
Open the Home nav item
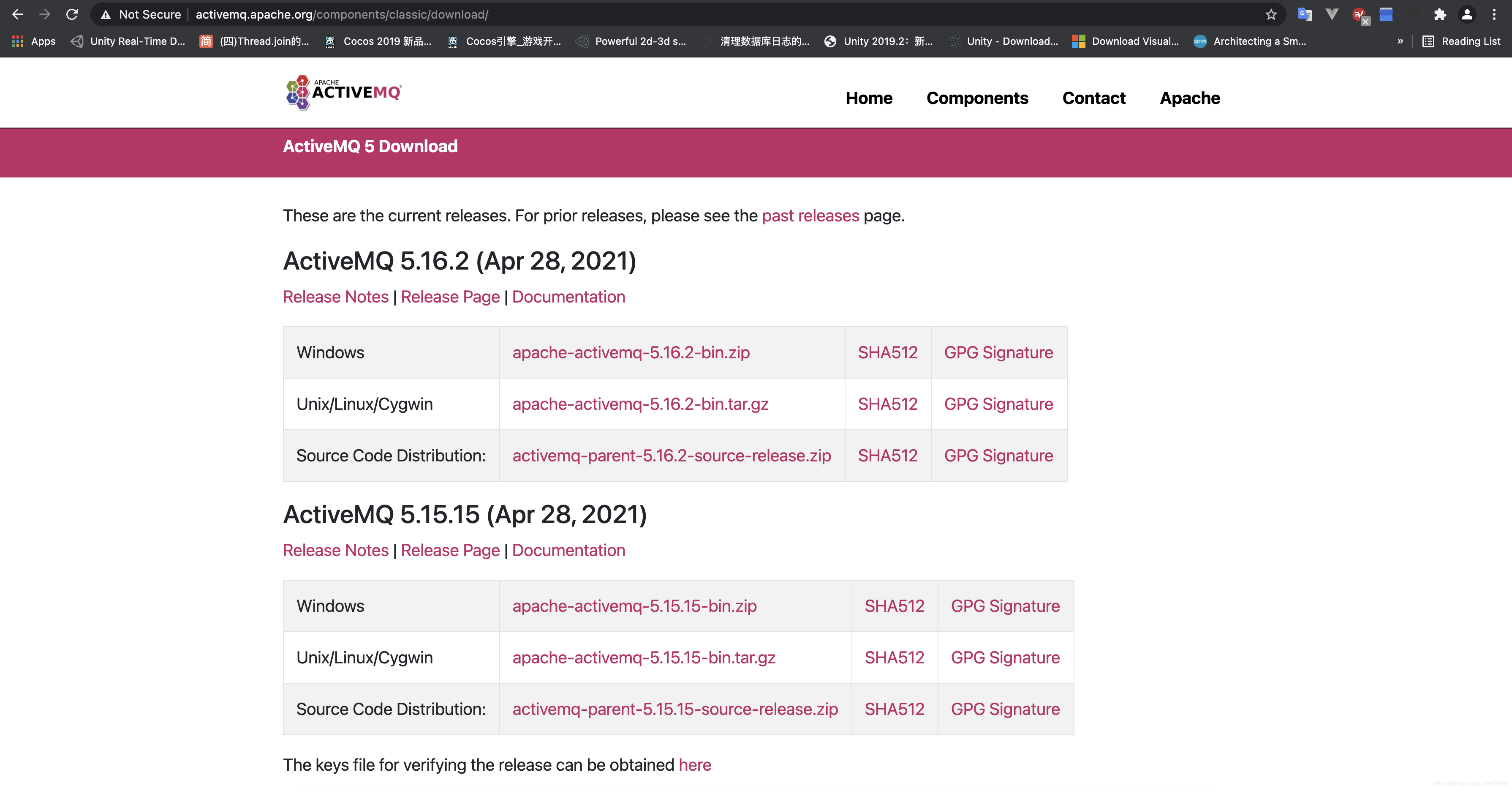[869, 98]
